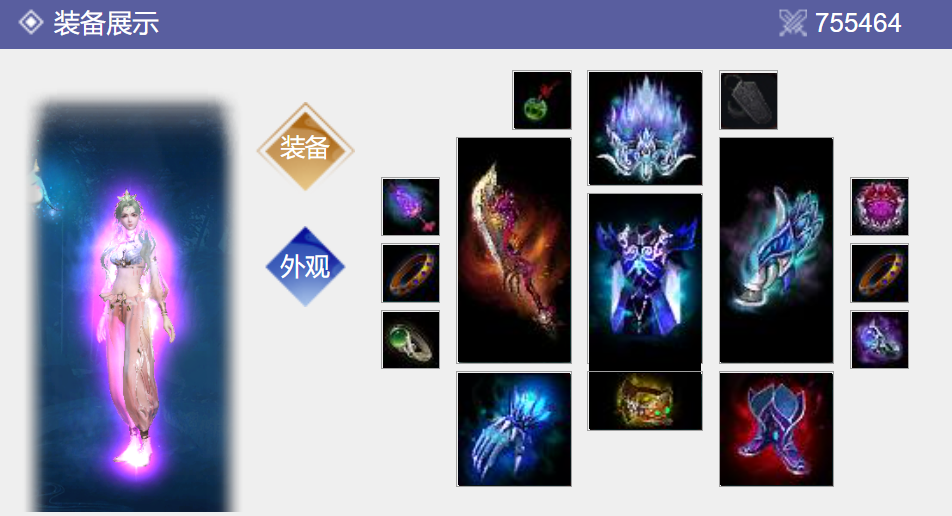Click the purple glowing ring slot
The height and width of the screenshot is (516, 952).
pos(880,340)
